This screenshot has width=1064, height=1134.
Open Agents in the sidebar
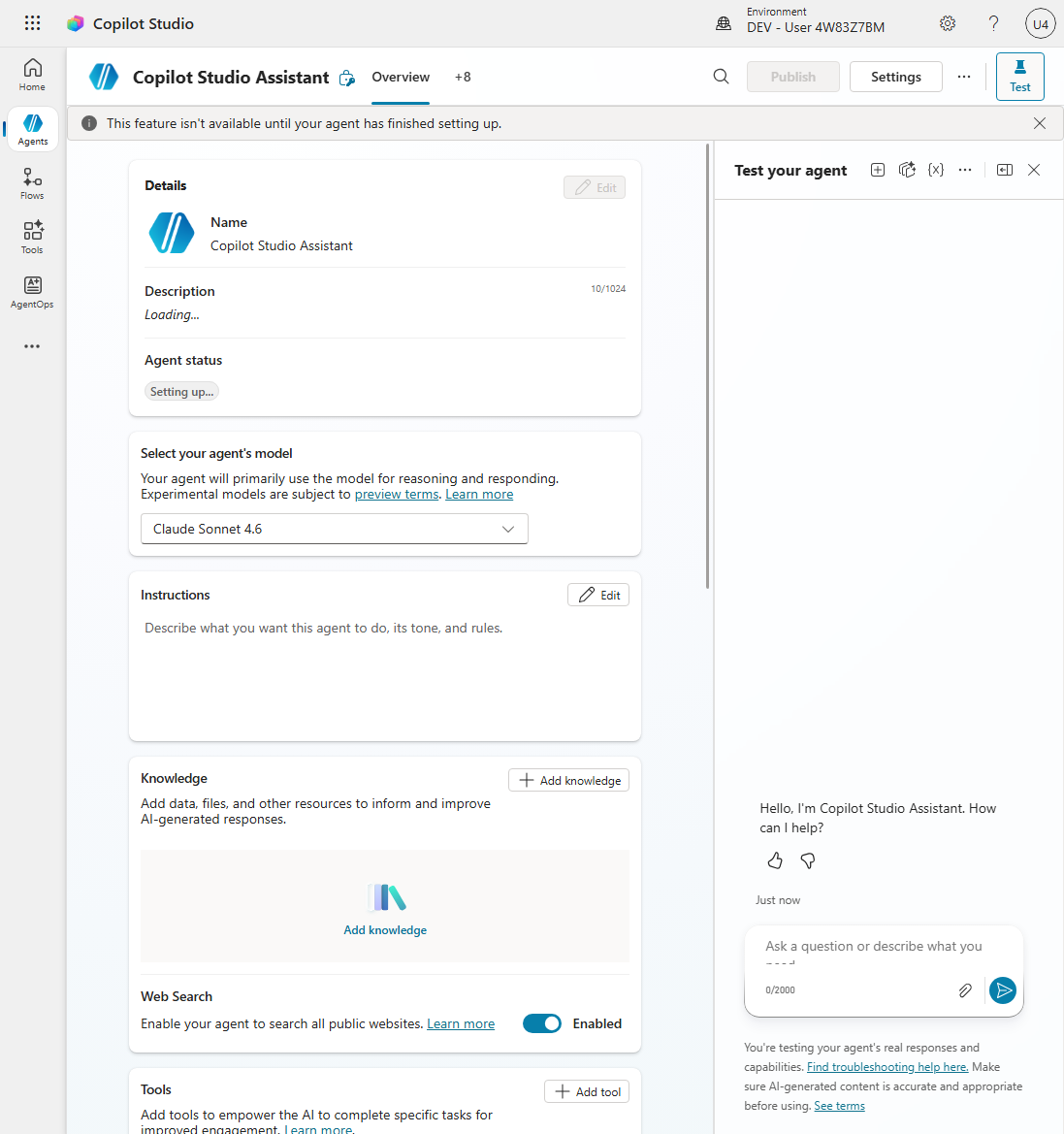point(33,129)
